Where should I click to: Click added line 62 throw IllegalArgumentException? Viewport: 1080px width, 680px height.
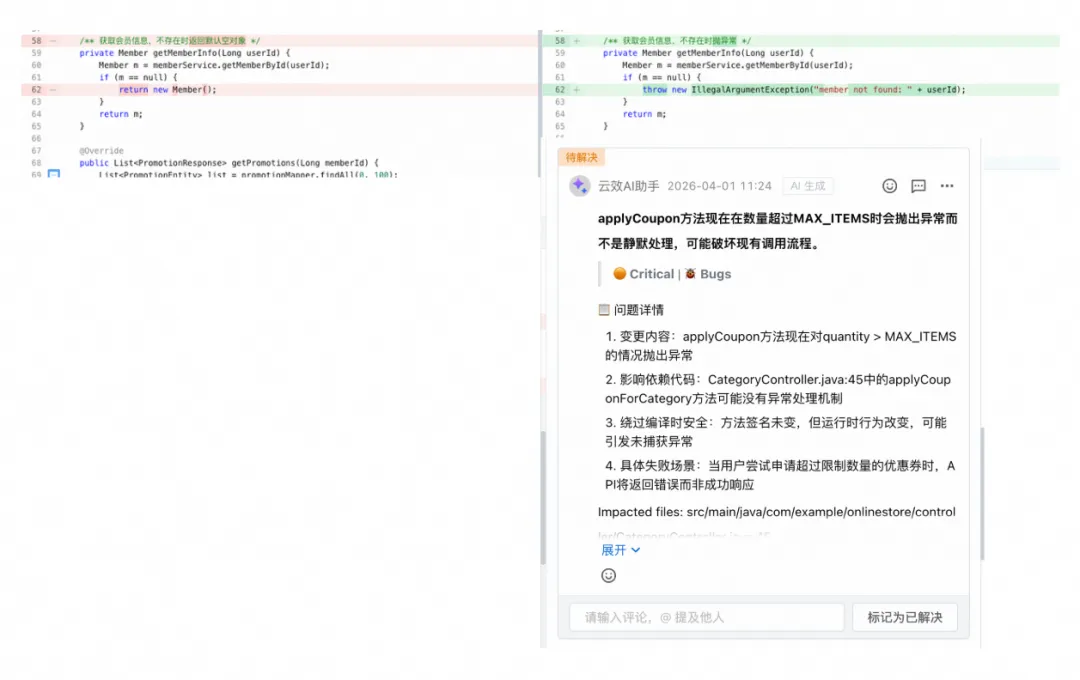803,90
